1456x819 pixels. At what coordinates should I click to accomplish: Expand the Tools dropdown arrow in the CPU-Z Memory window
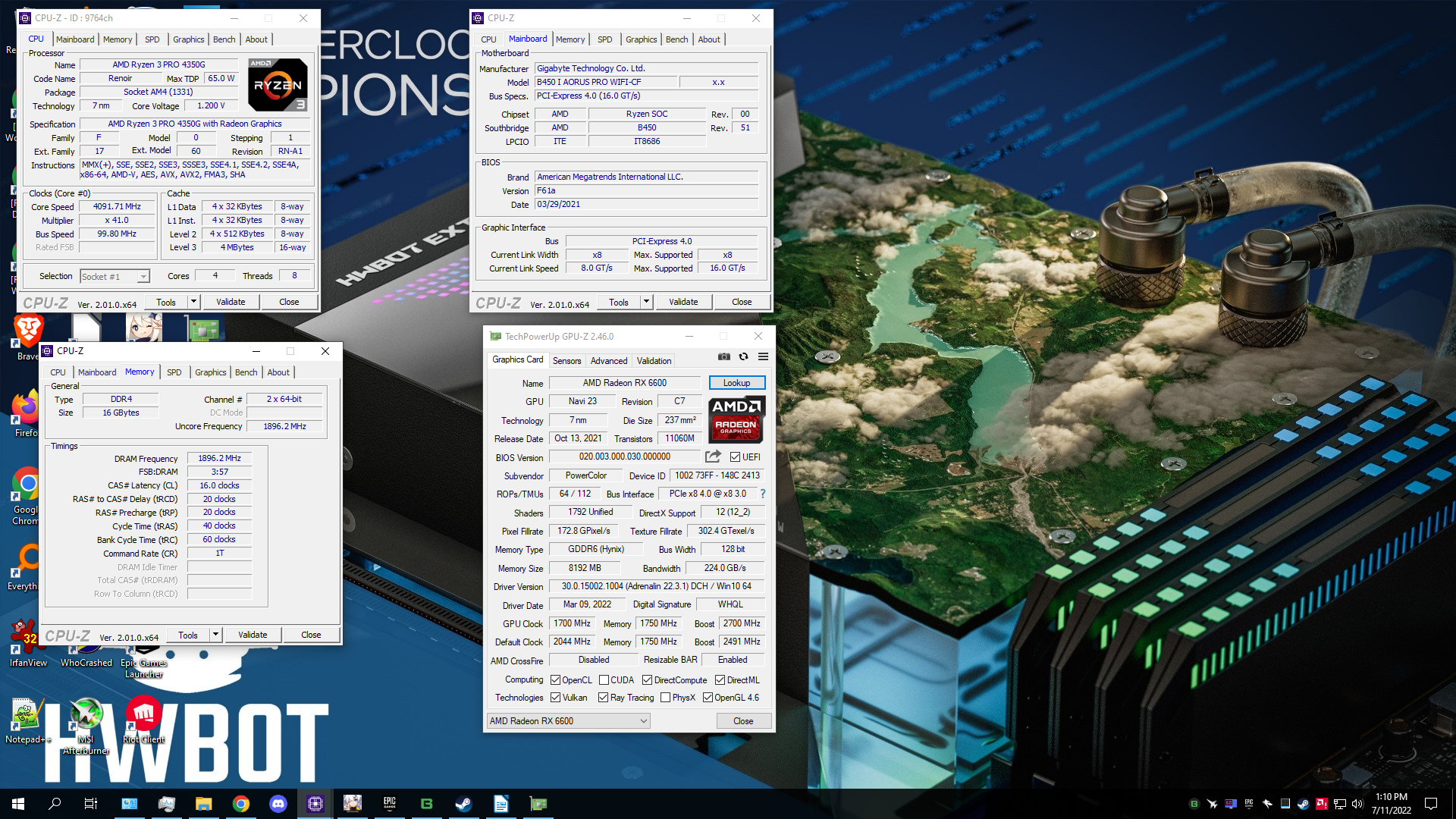coord(215,635)
